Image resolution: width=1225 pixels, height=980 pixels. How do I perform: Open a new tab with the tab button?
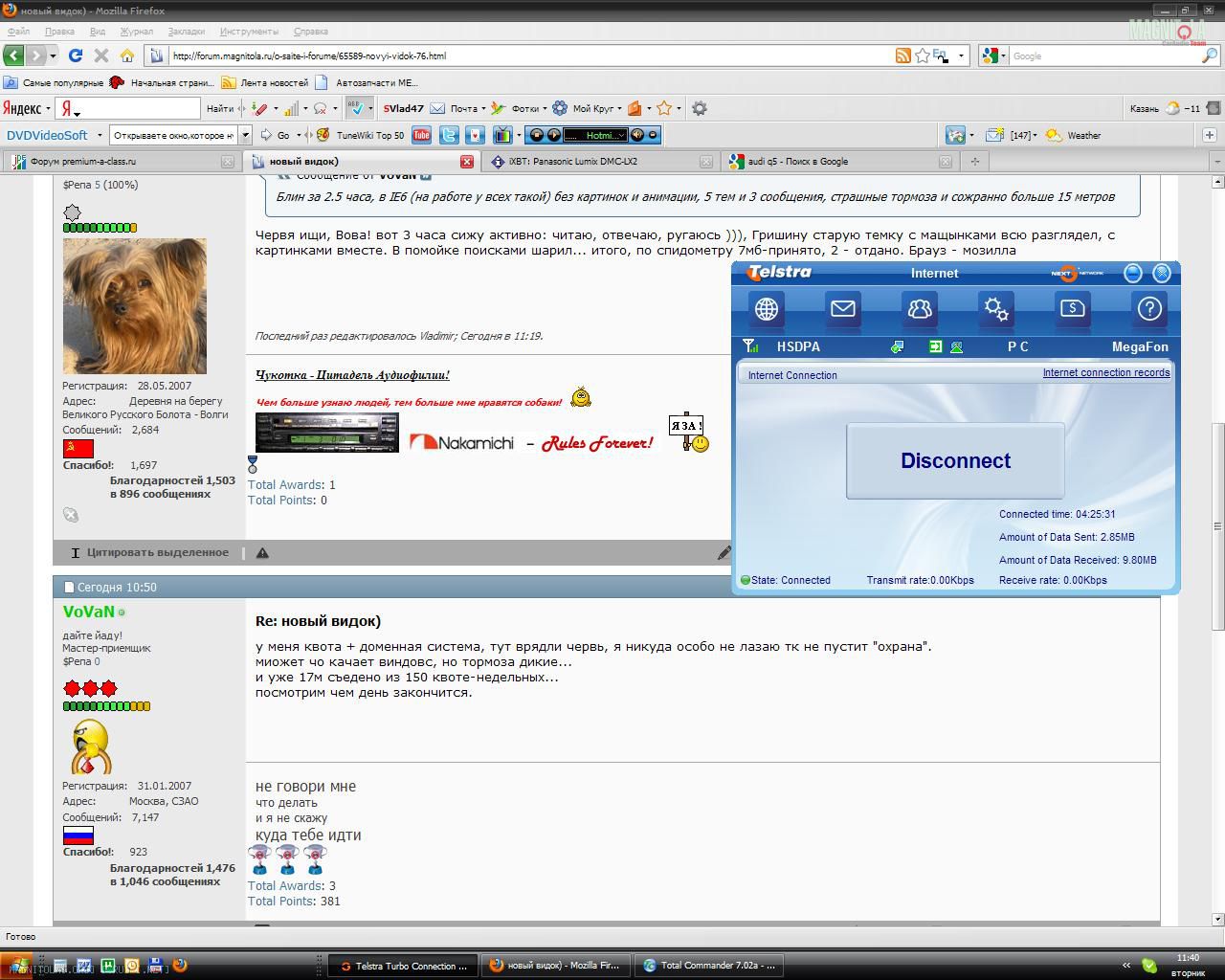pyautogui.click(x=974, y=162)
